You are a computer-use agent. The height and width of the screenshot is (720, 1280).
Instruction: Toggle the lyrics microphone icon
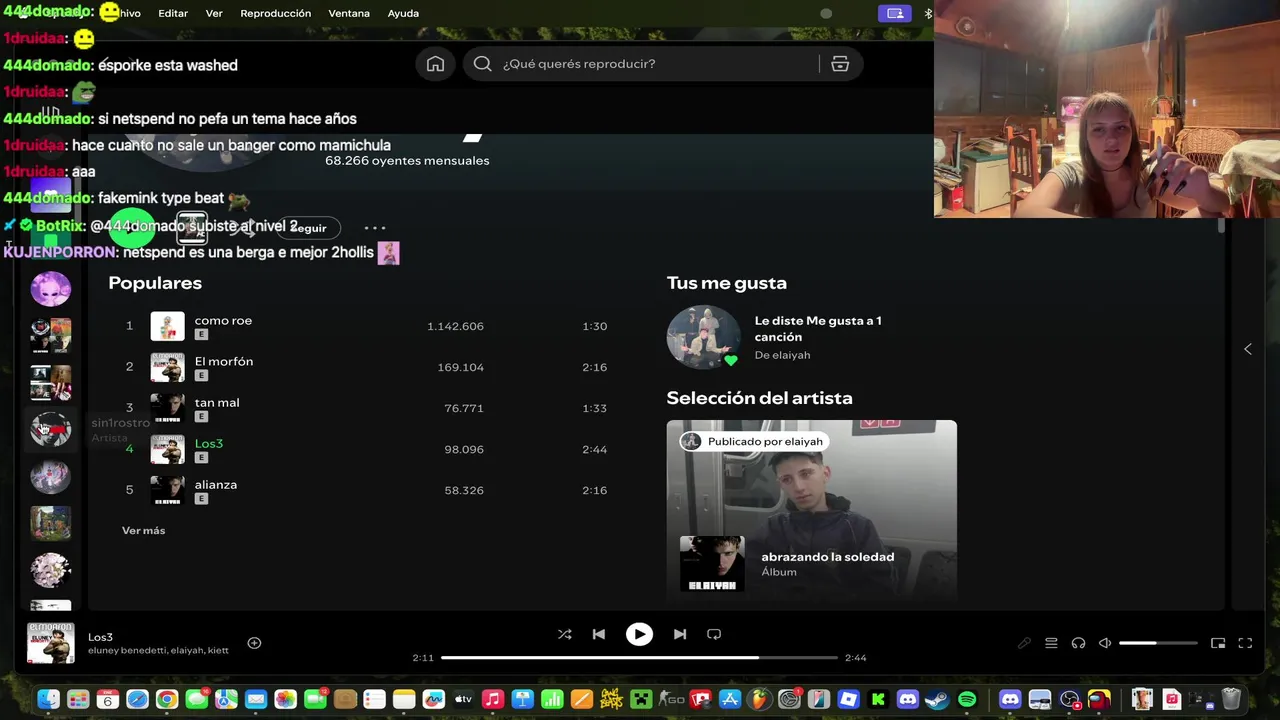coord(1024,643)
